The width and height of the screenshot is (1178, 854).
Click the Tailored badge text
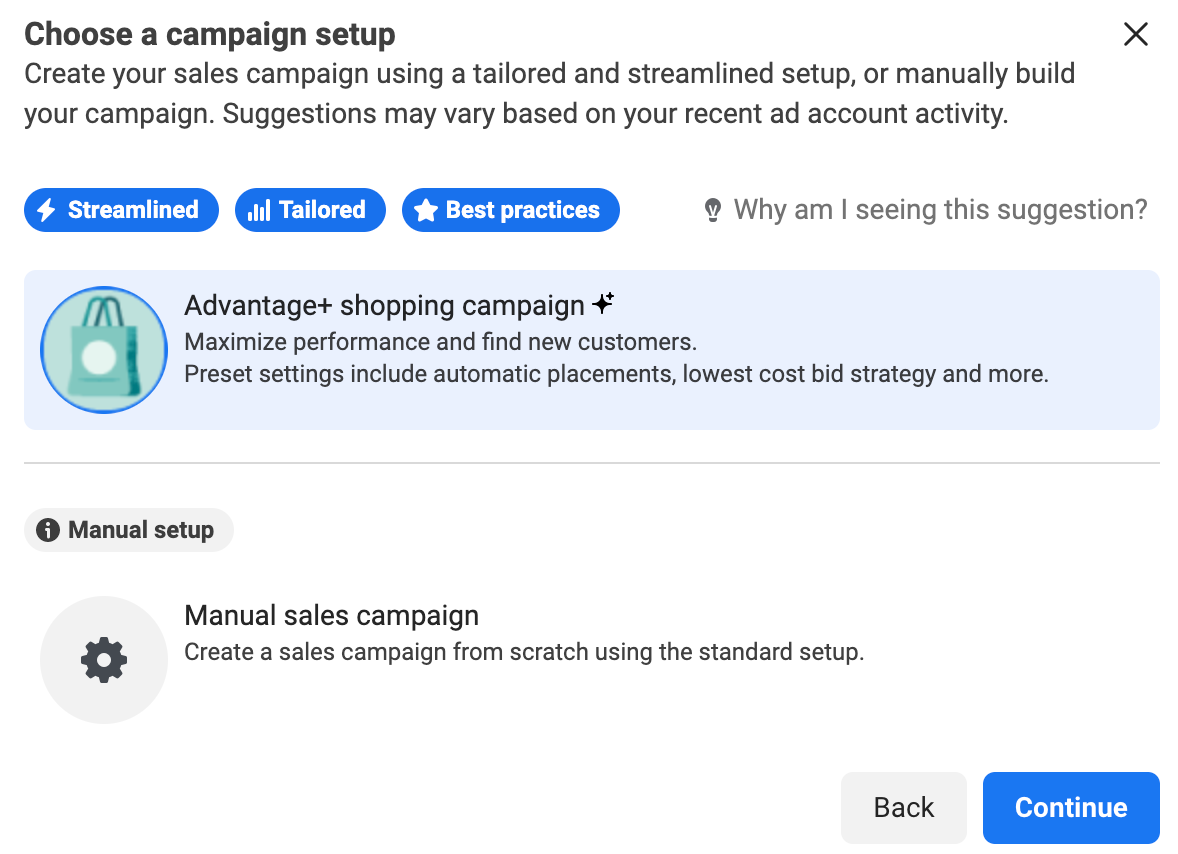322,210
